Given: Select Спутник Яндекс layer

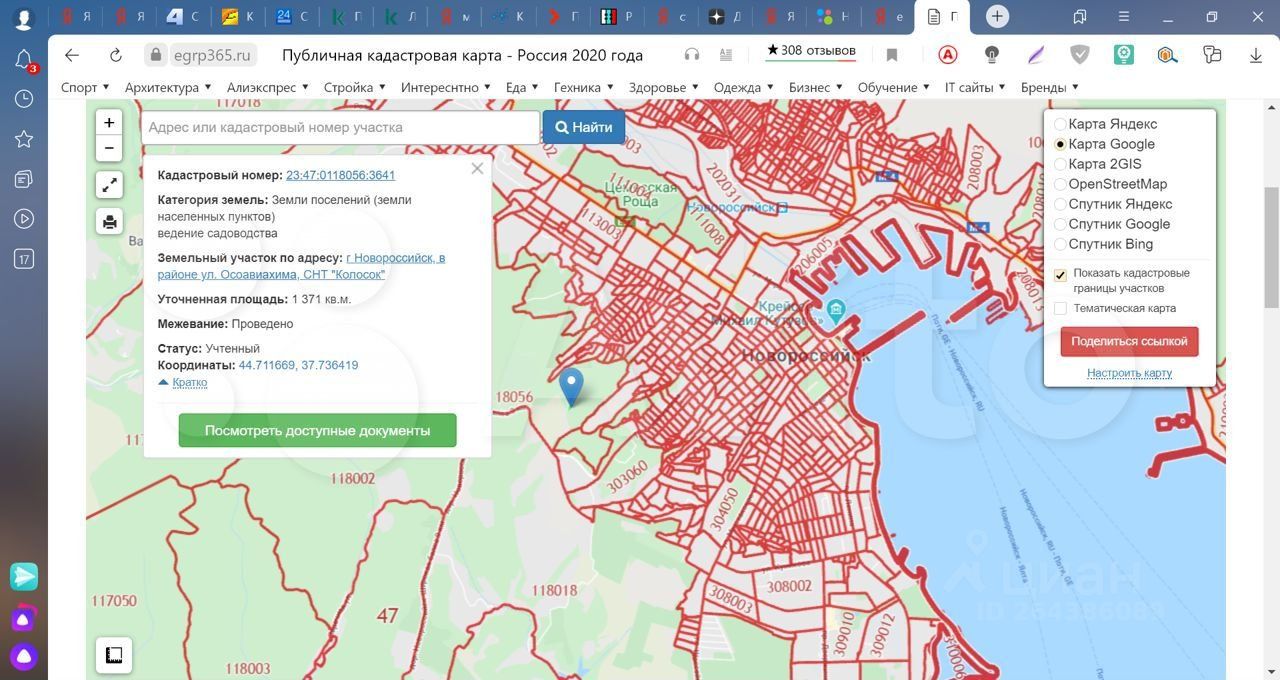Looking at the screenshot, I should 1061,204.
